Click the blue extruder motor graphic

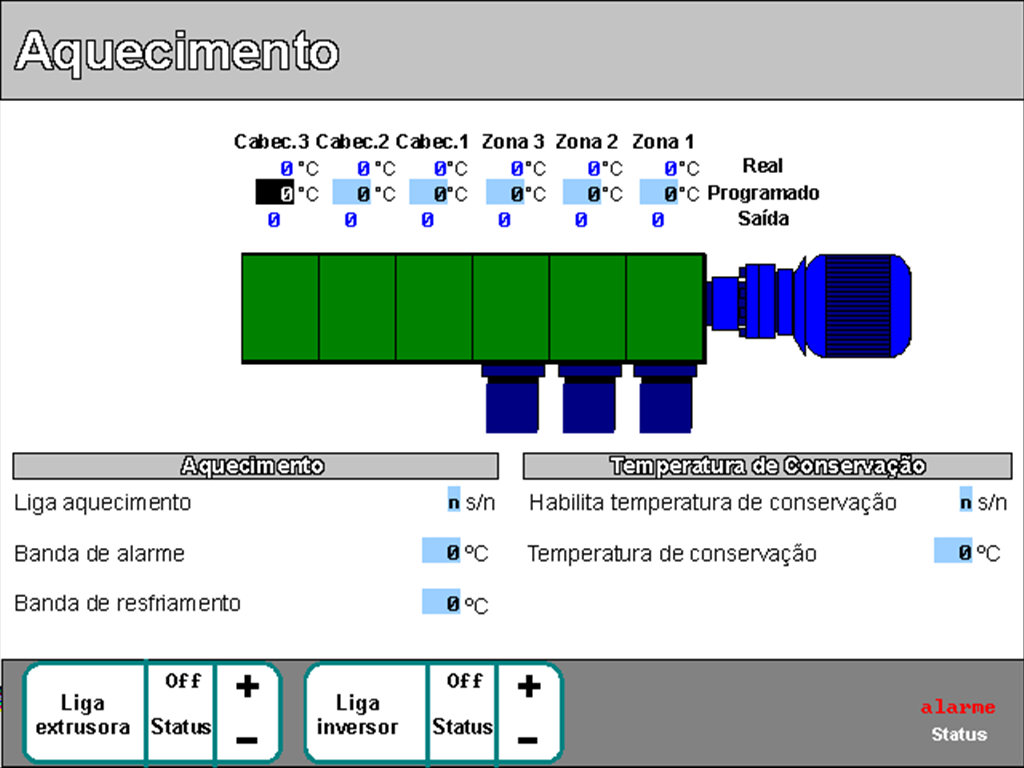(x=855, y=304)
